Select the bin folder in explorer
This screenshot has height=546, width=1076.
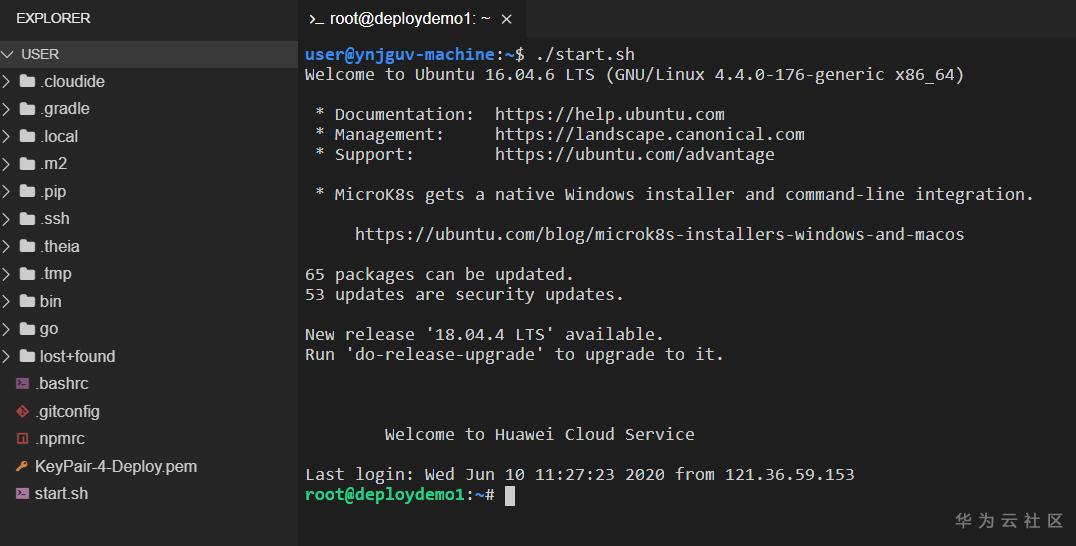(x=50, y=301)
